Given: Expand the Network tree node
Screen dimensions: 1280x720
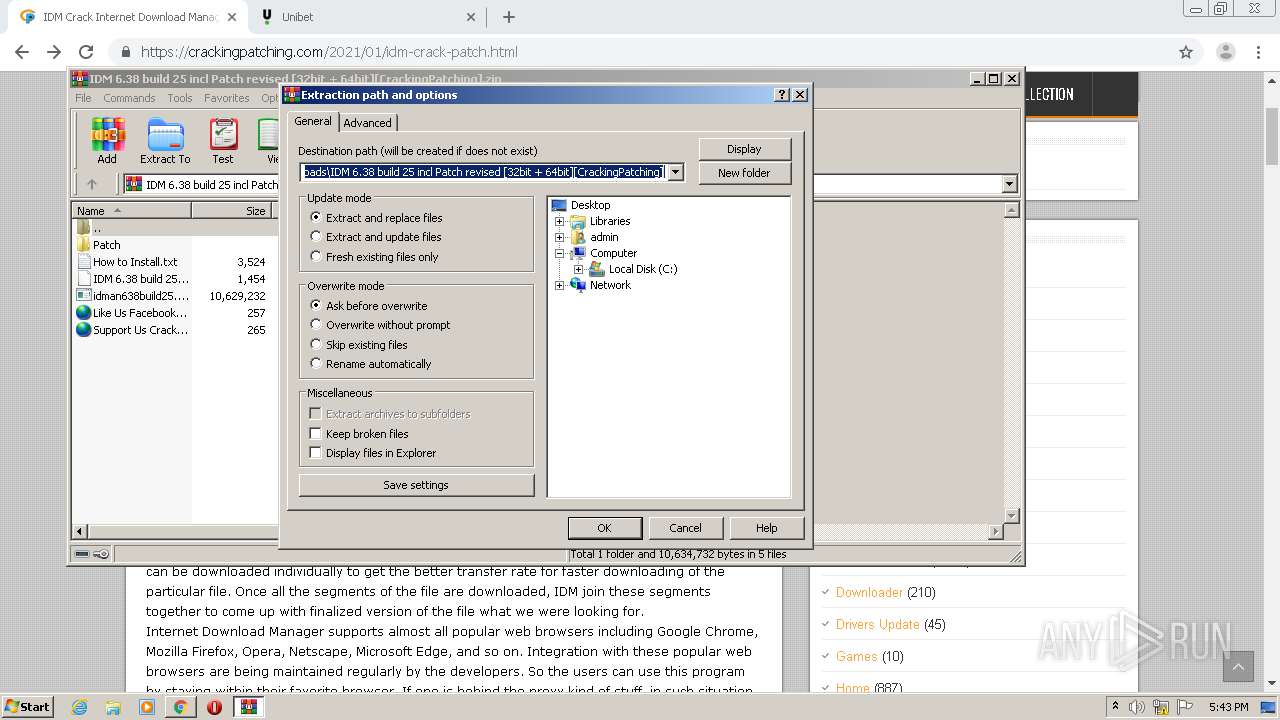Looking at the screenshot, I should (x=560, y=285).
